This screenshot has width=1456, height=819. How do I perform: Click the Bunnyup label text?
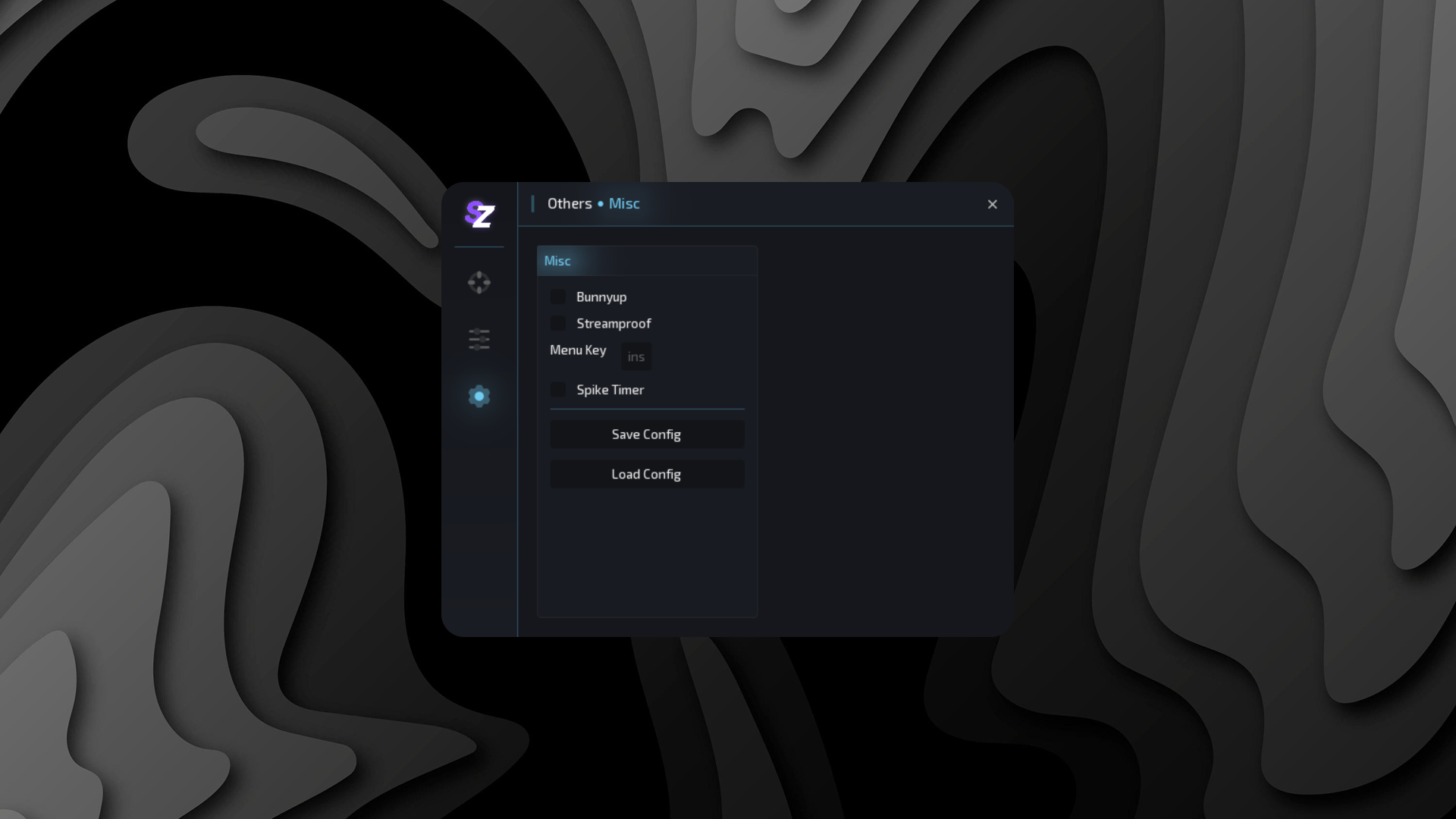[x=601, y=297]
